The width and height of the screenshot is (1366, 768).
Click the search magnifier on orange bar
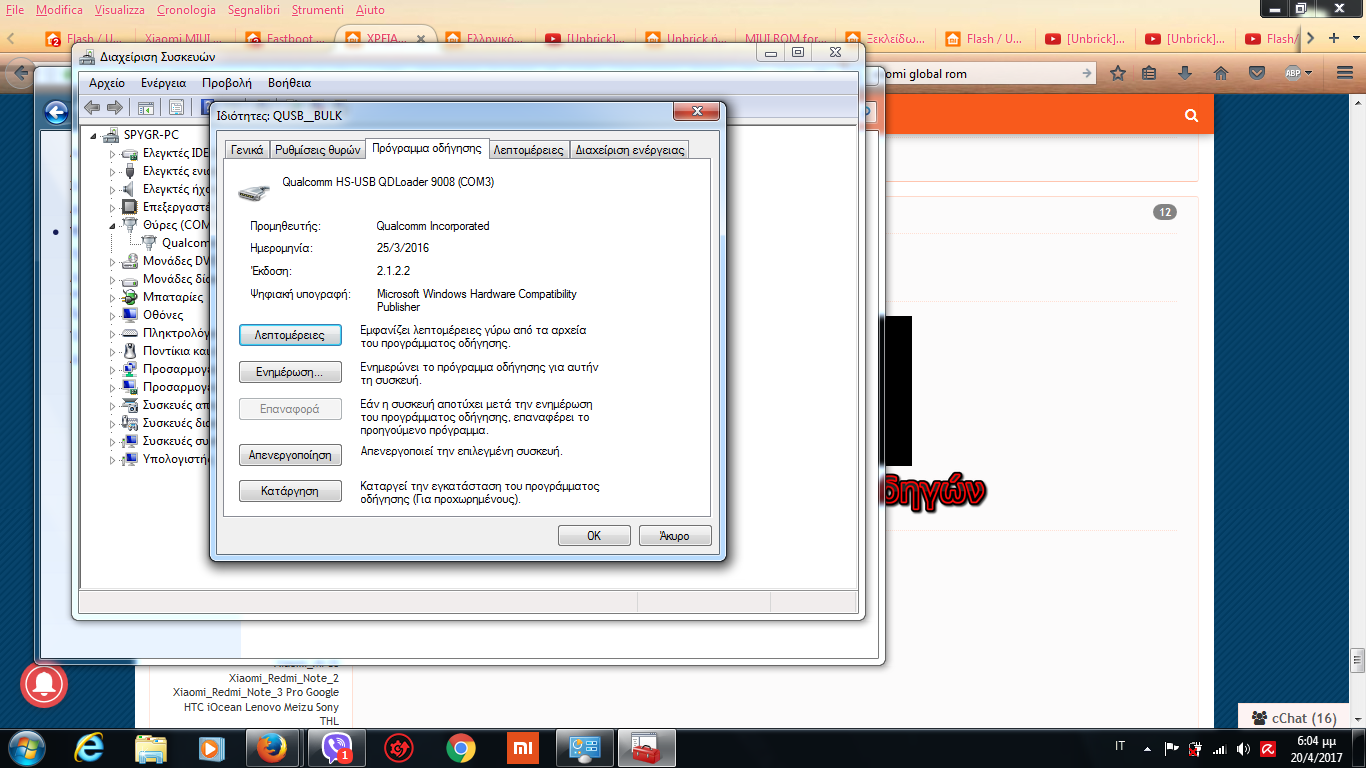[x=1191, y=115]
